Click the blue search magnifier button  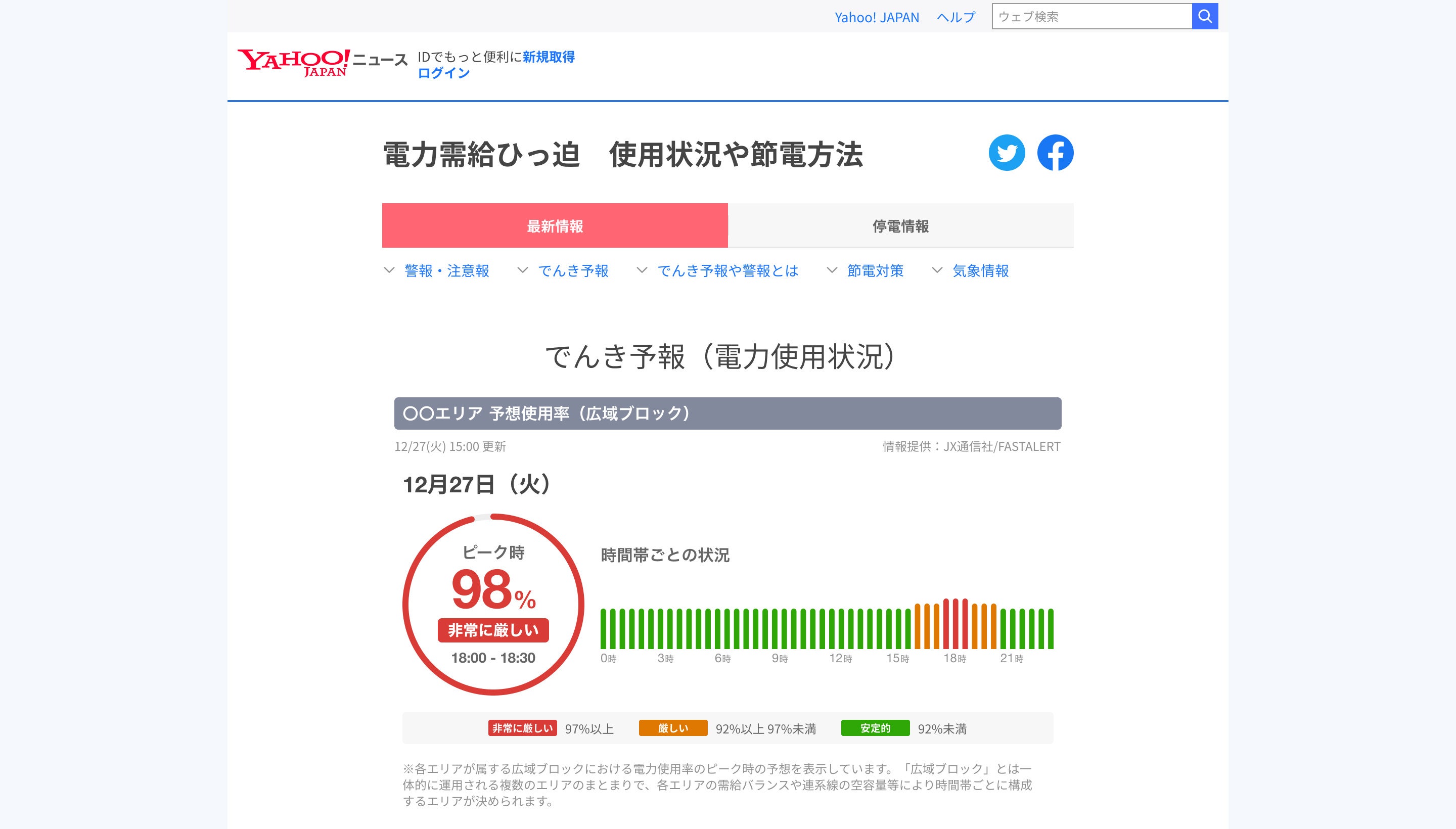(1204, 17)
